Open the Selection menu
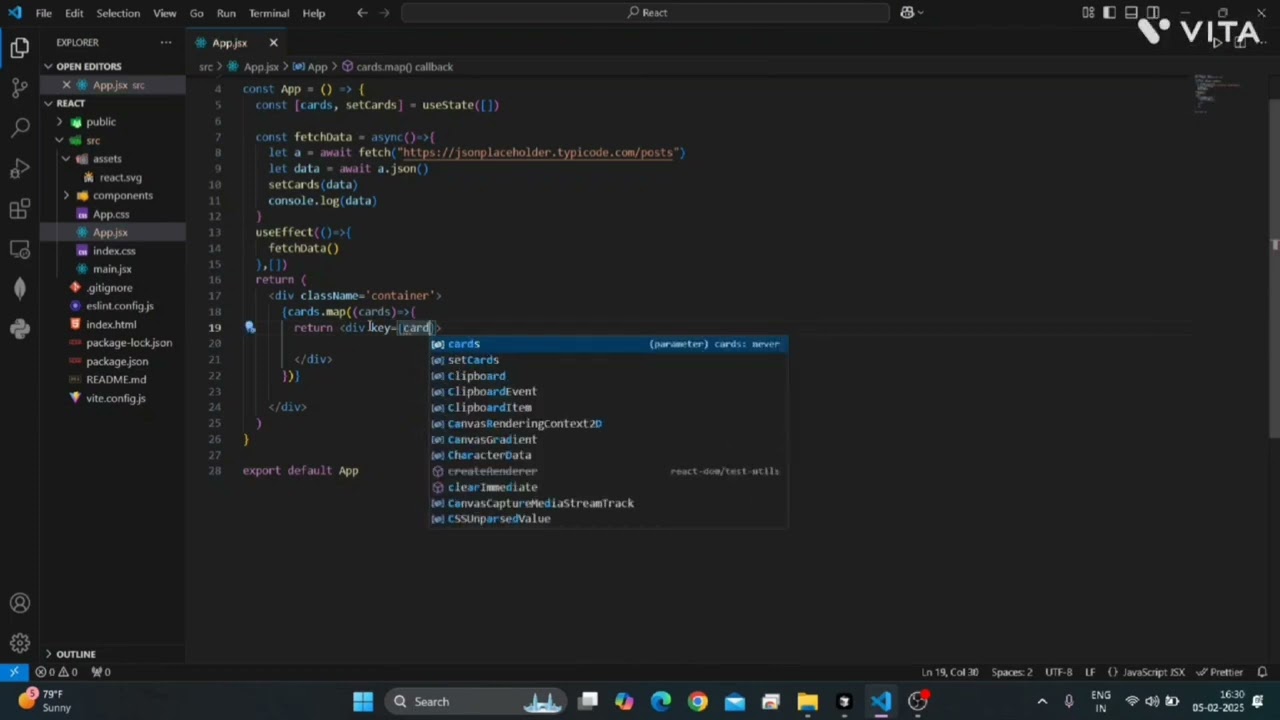 [118, 13]
